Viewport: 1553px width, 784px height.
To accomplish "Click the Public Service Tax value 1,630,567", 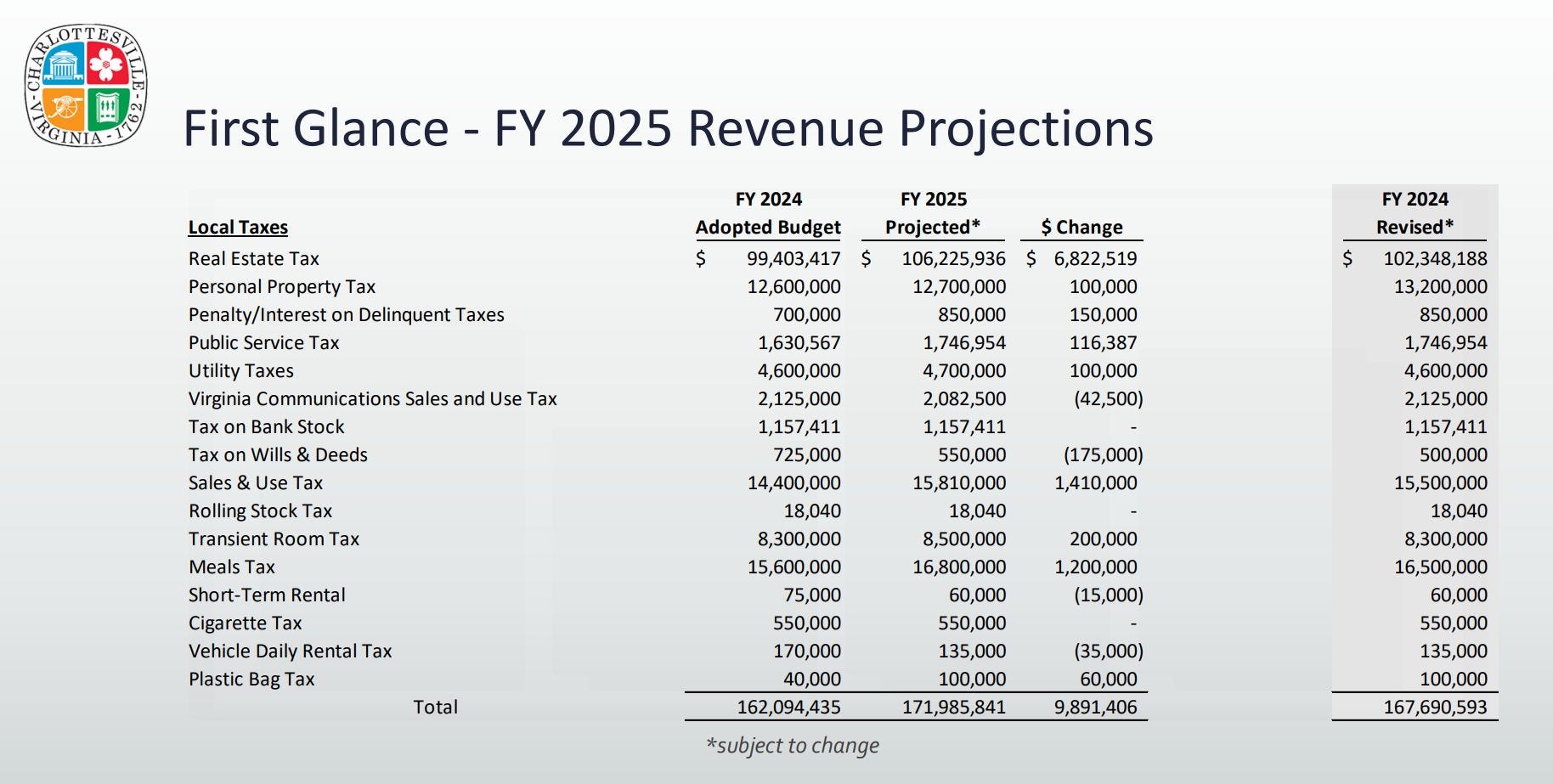I will click(799, 342).
